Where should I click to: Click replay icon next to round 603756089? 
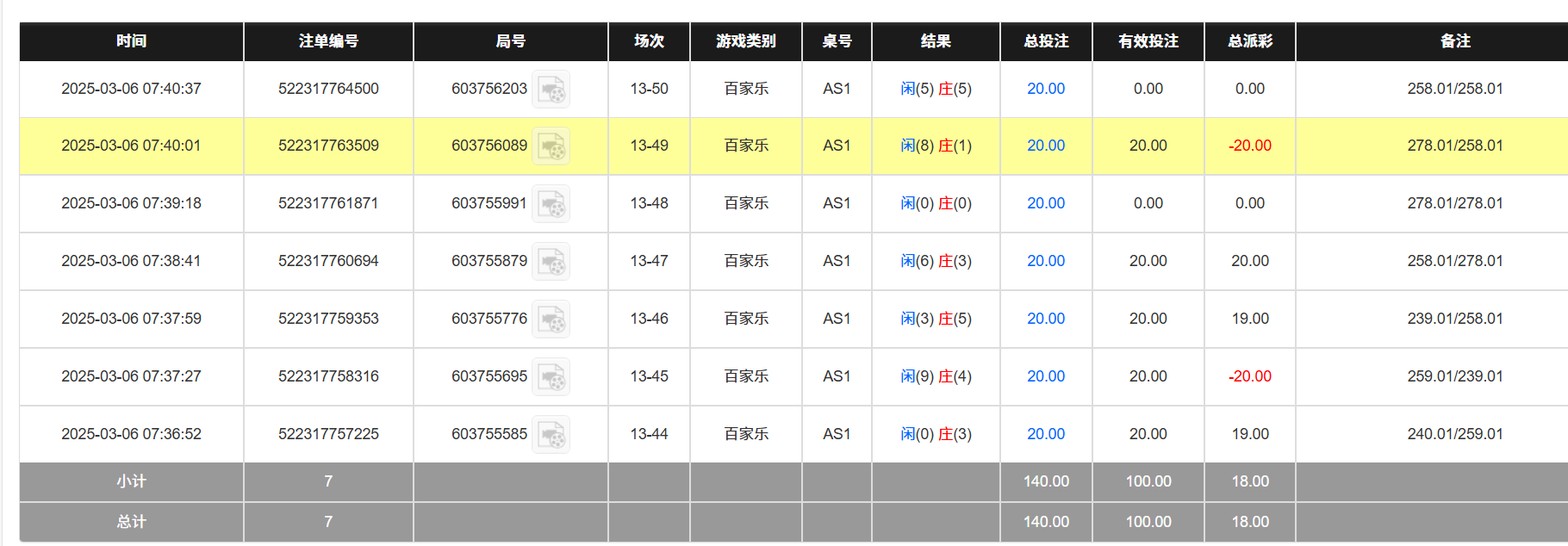coord(551,146)
